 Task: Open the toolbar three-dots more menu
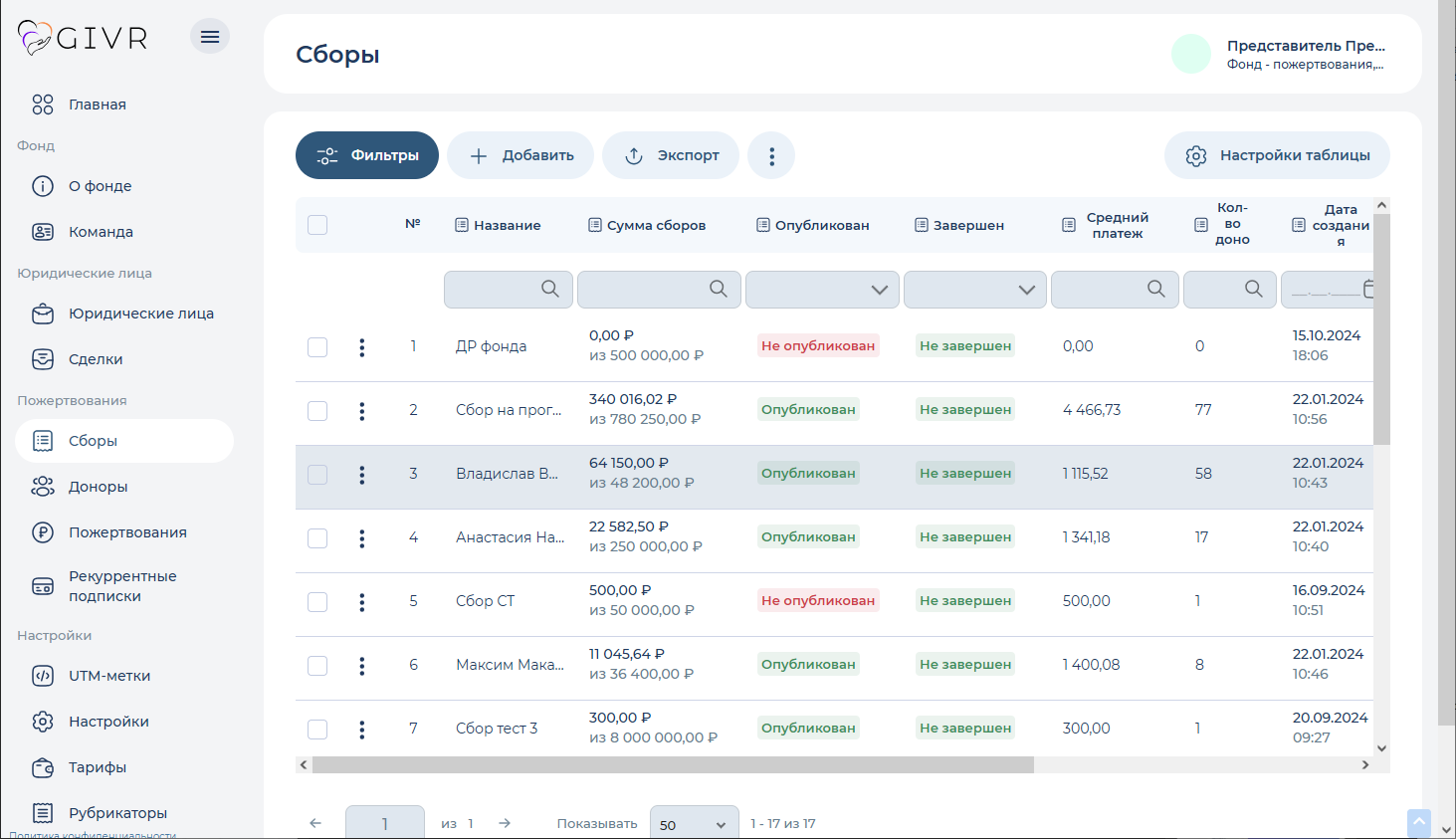tap(771, 155)
